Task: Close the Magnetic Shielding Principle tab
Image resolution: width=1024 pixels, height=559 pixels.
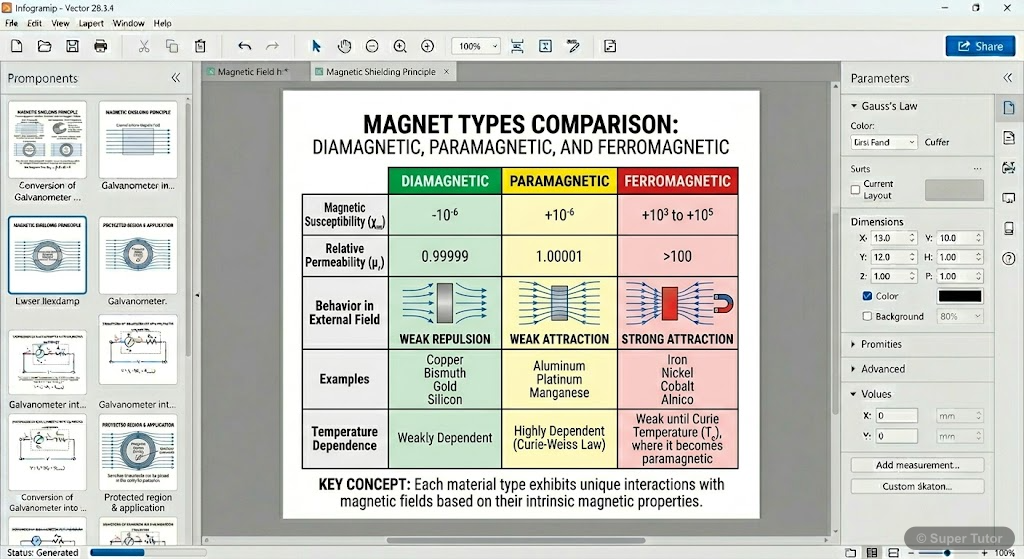Action: [447, 72]
